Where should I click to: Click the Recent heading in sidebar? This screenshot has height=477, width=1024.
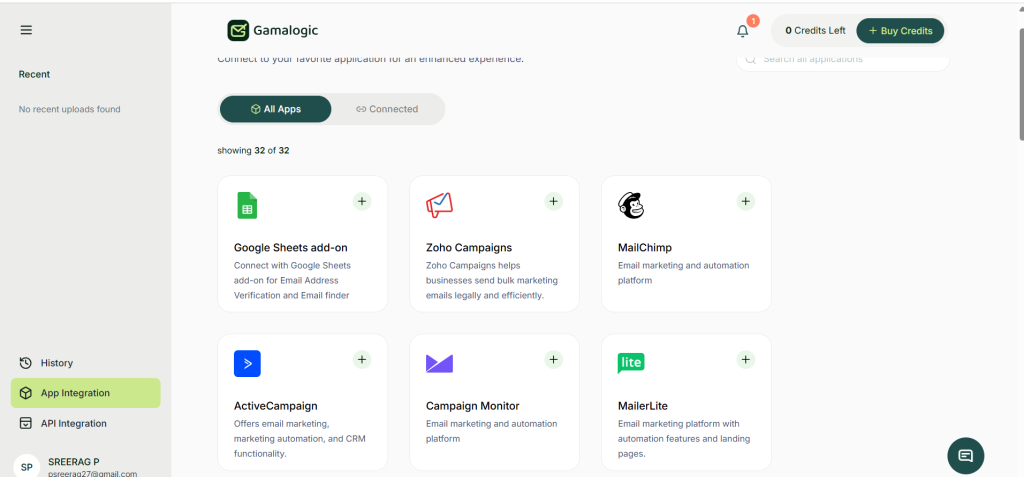[34, 74]
